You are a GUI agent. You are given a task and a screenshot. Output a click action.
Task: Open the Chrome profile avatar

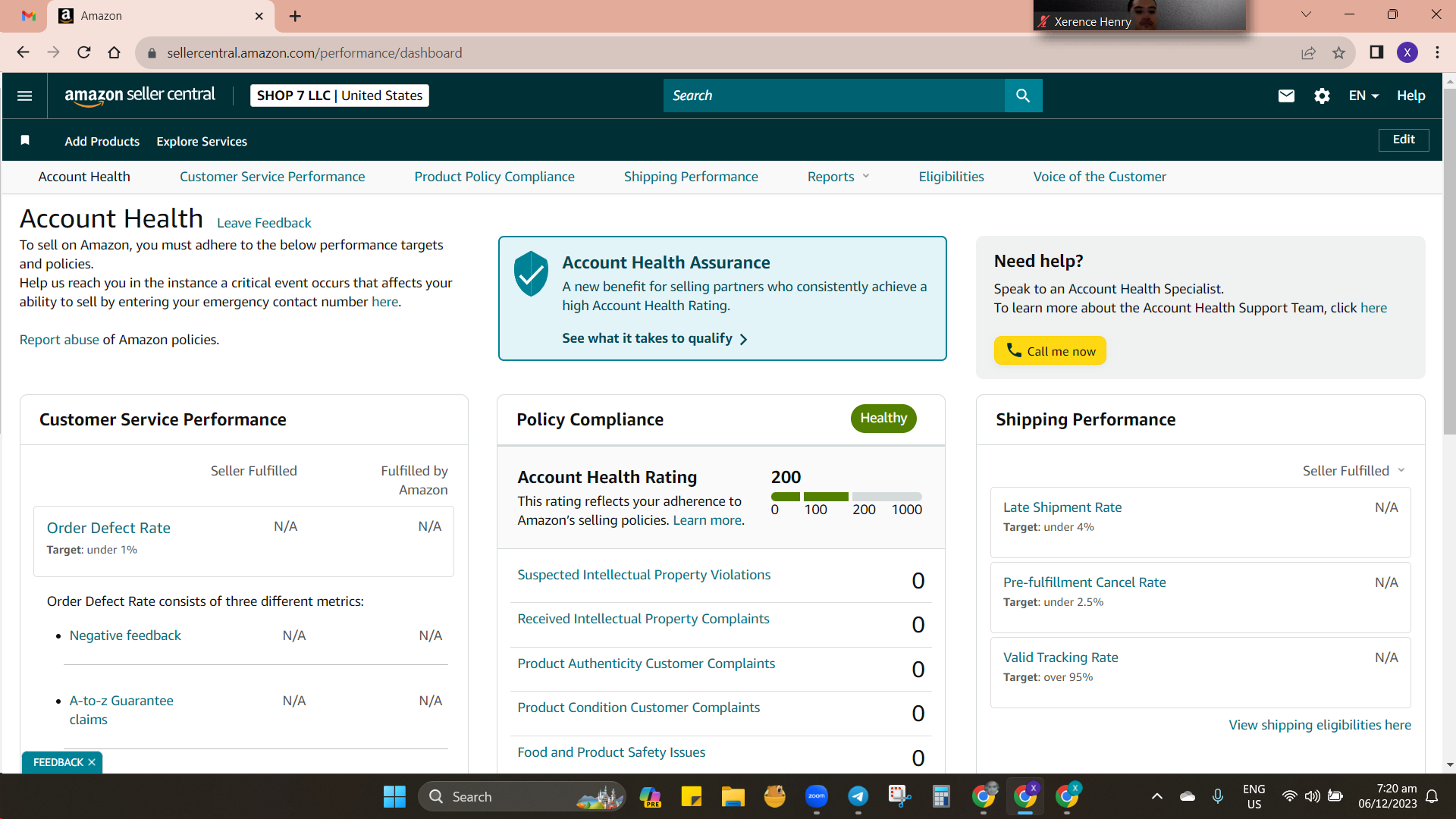[x=1407, y=52]
